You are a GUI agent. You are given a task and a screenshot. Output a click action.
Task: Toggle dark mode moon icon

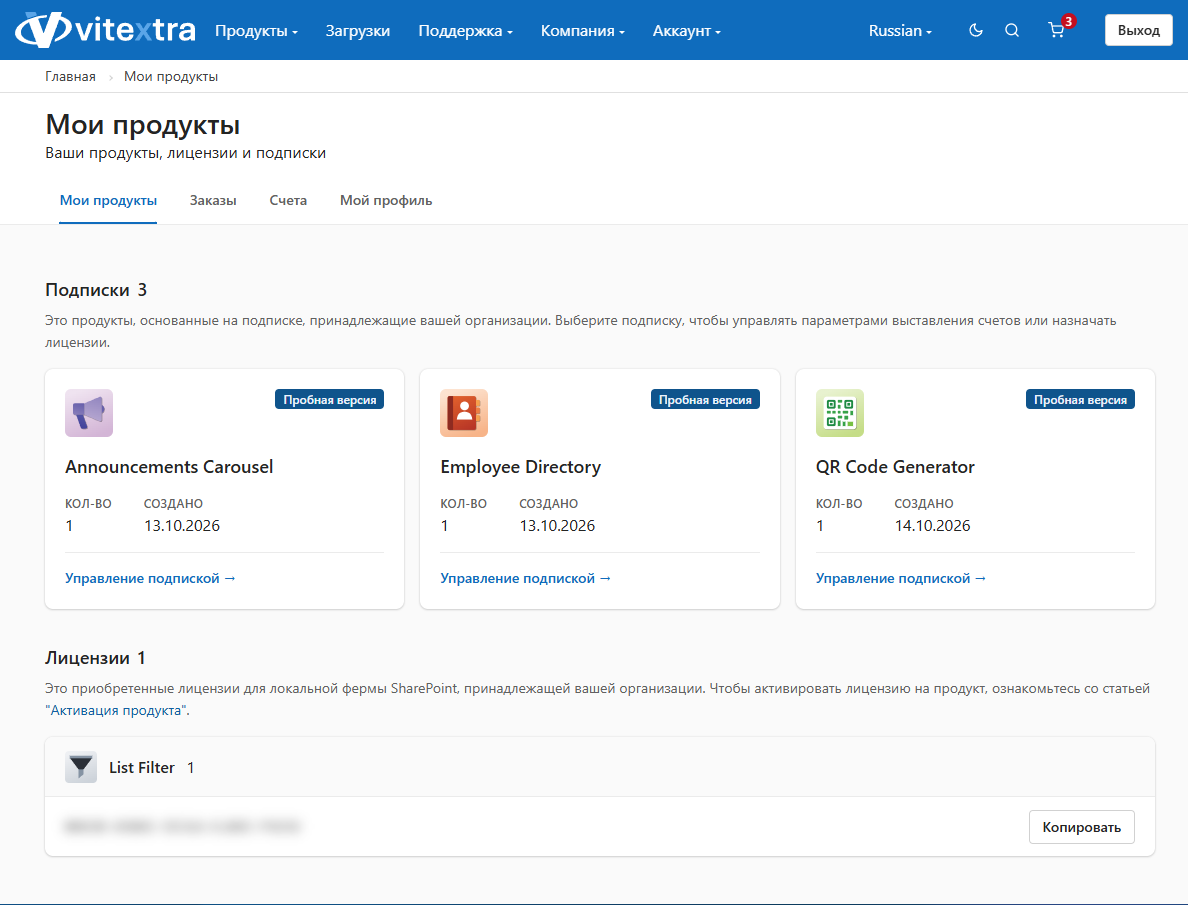coord(976,30)
